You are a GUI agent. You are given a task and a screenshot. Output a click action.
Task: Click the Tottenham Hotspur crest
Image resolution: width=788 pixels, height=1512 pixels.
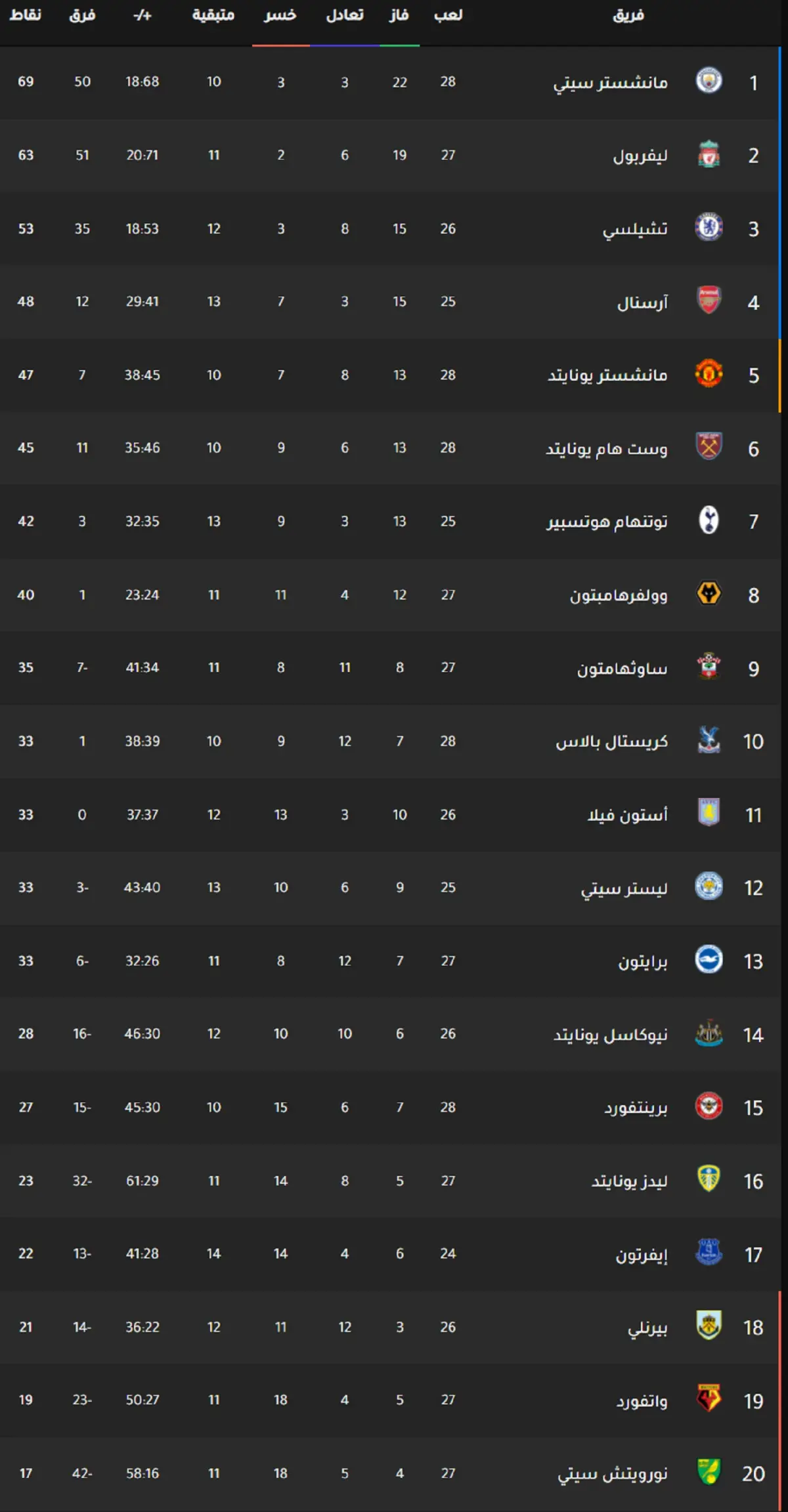(x=709, y=521)
